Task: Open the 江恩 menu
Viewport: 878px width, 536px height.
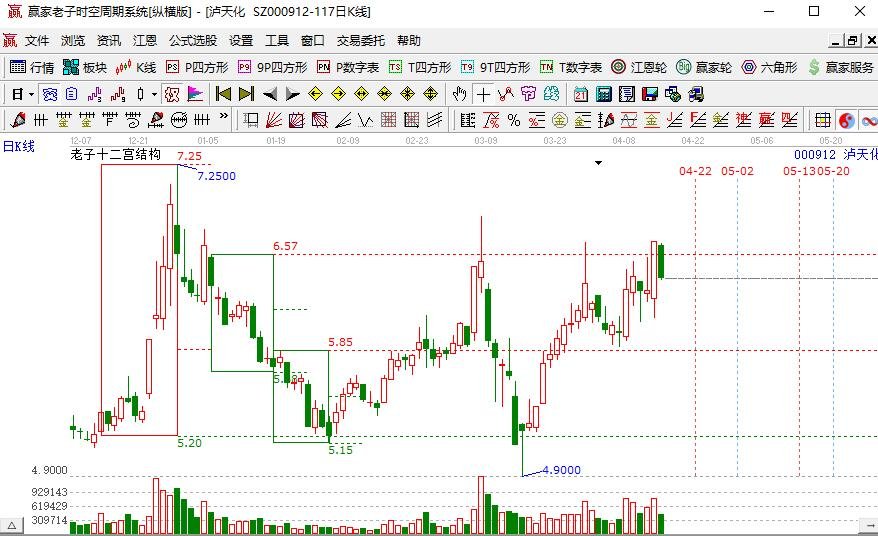Action: click(144, 41)
